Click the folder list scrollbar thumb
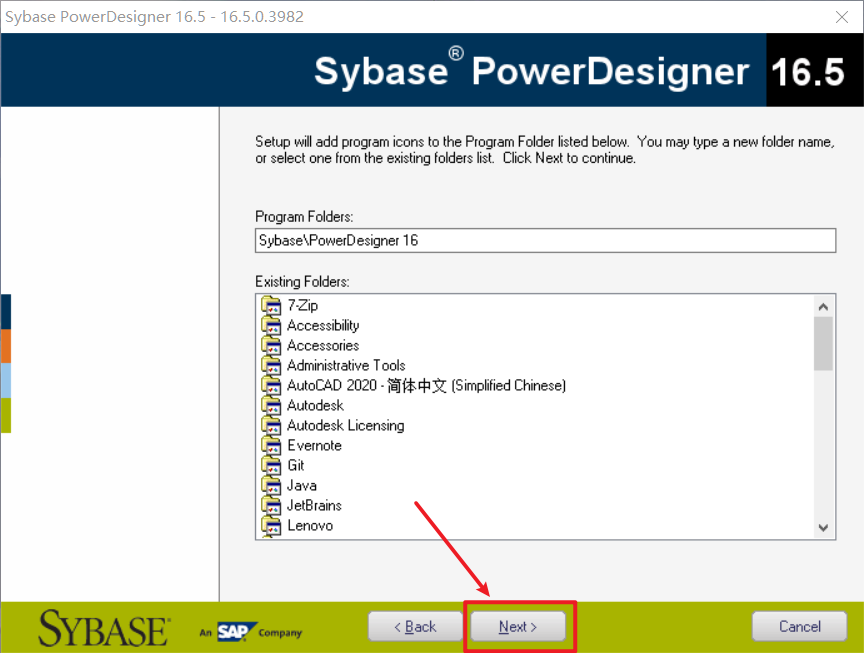The height and width of the screenshot is (653, 864). pos(823,344)
